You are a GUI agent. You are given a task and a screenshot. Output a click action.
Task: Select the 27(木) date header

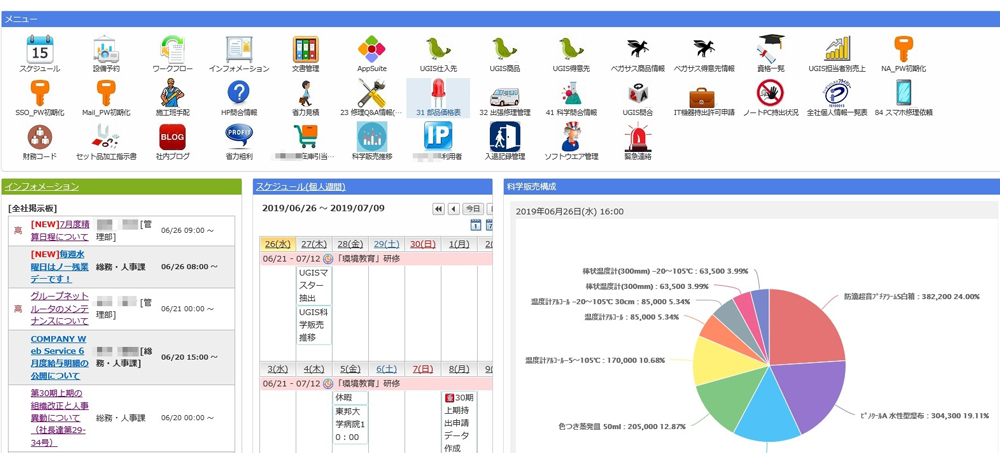click(314, 244)
